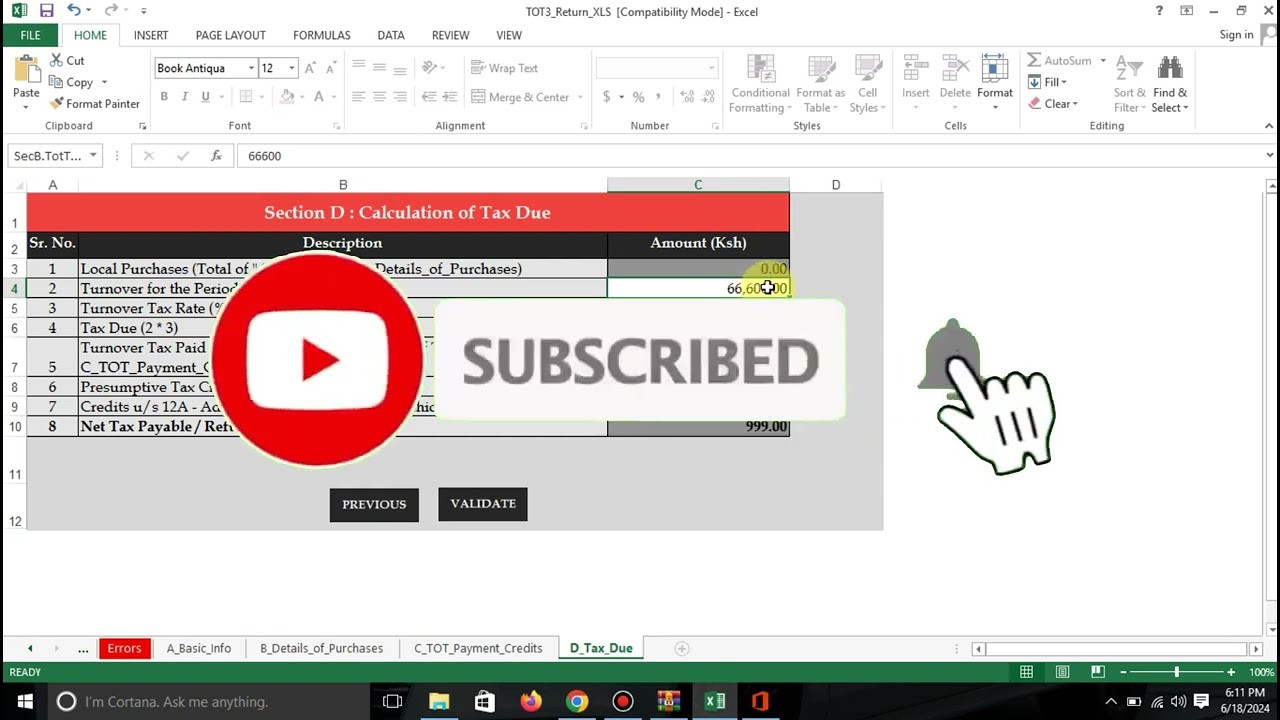1280x720 pixels.
Task: Apply font color
Action: [319, 97]
